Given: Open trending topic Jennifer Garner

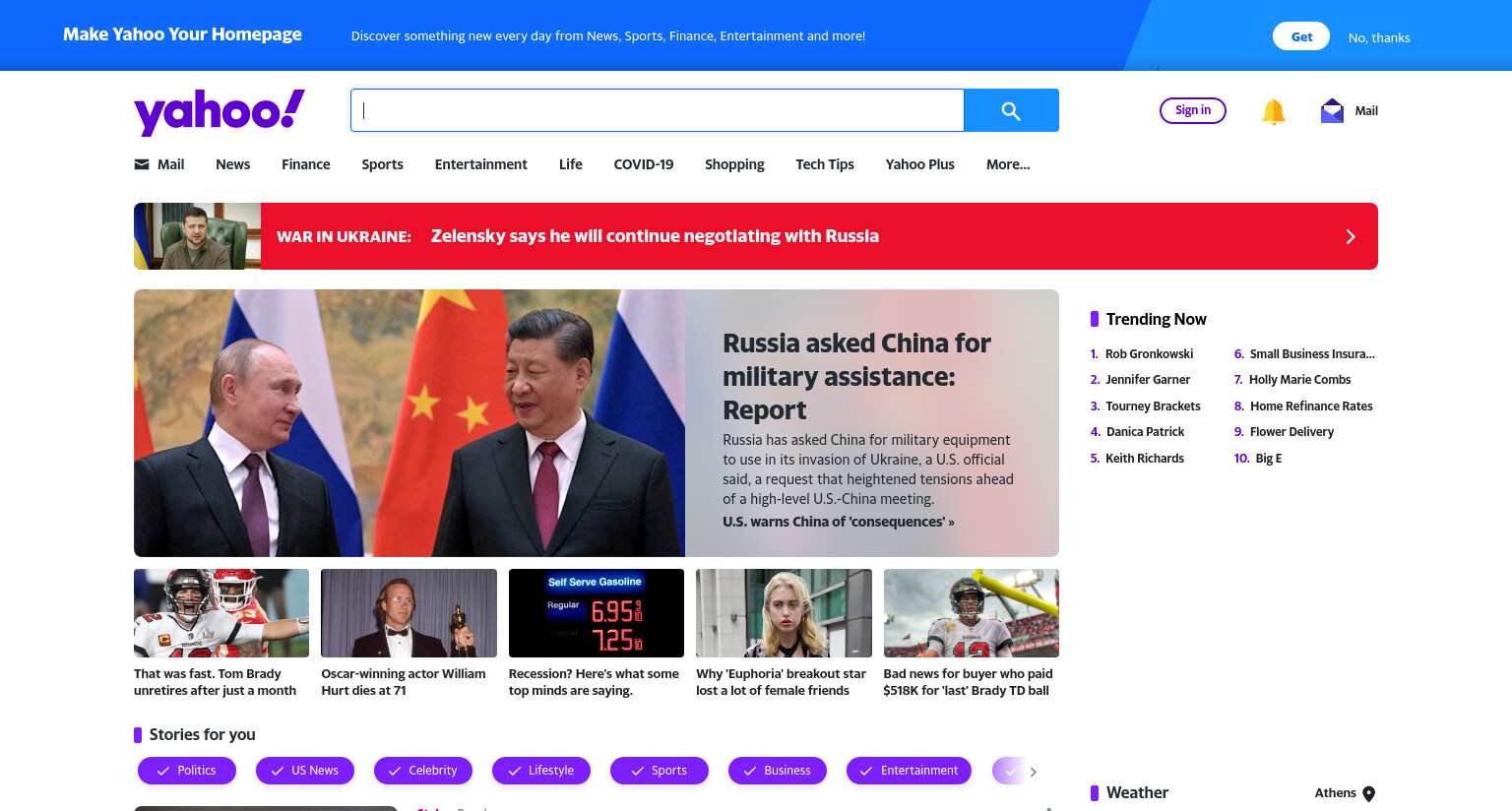Looking at the screenshot, I should [1148, 380].
